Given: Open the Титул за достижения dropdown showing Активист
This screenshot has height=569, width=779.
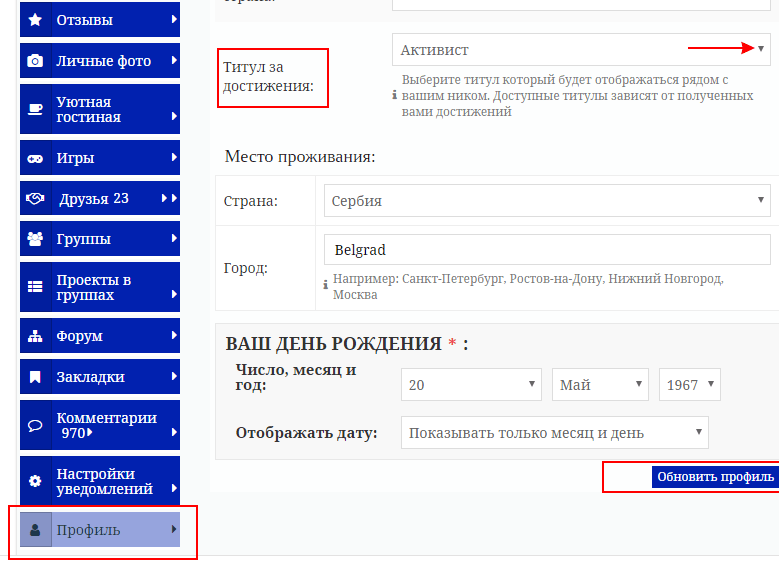Looking at the screenshot, I should click(581, 50).
